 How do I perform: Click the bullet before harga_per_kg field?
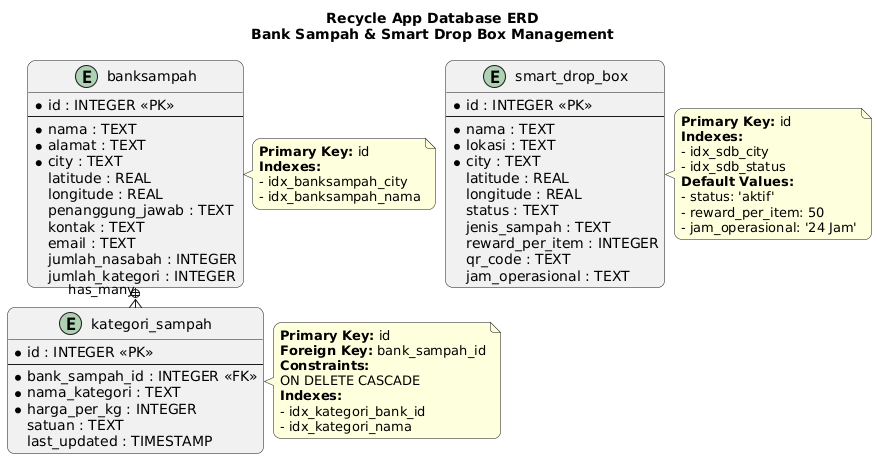coord(18,409)
